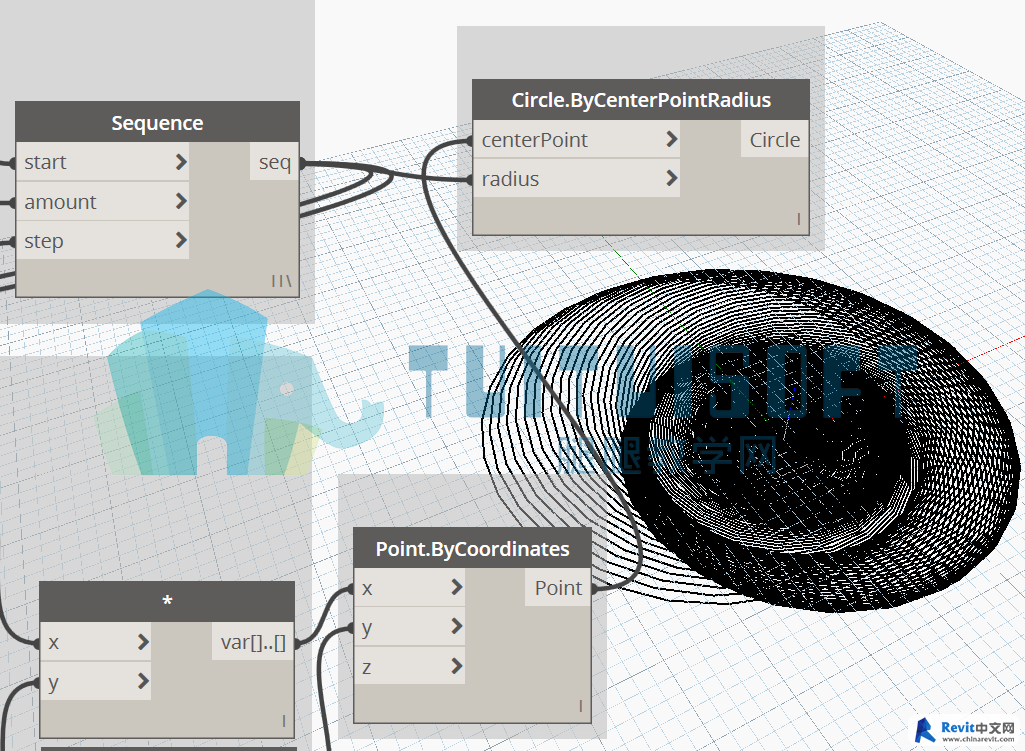1025x751 pixels.
Task: Select the Sequence node title bar
Action: [157, 123]
